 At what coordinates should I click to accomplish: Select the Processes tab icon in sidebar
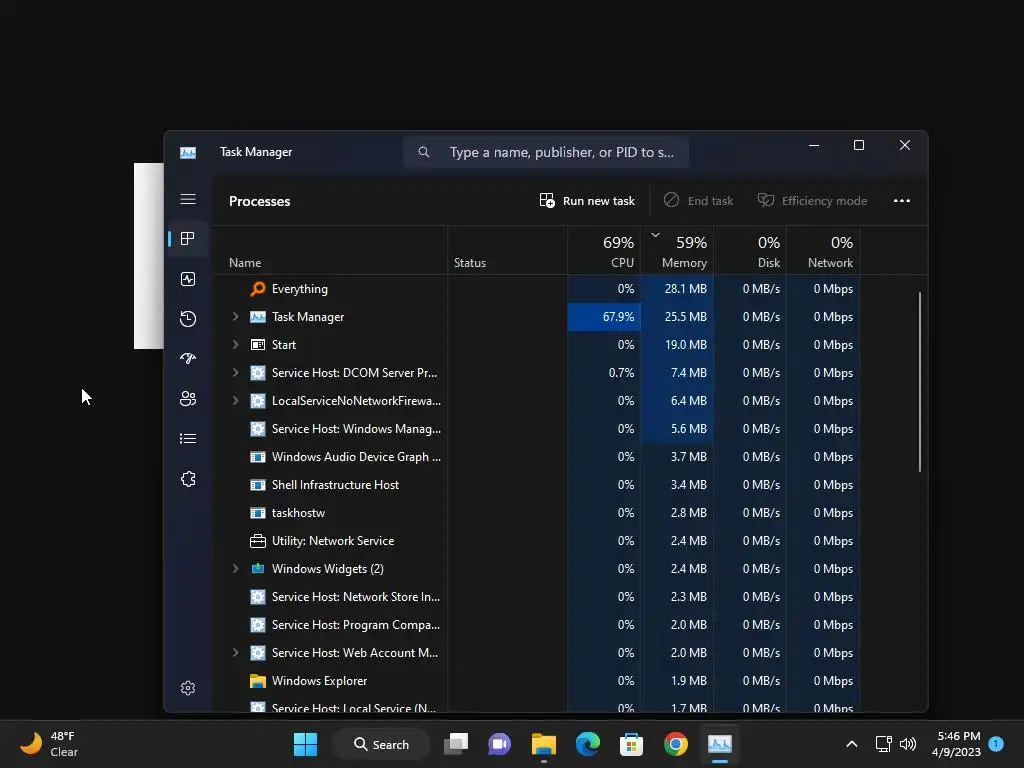click(188, 239)
